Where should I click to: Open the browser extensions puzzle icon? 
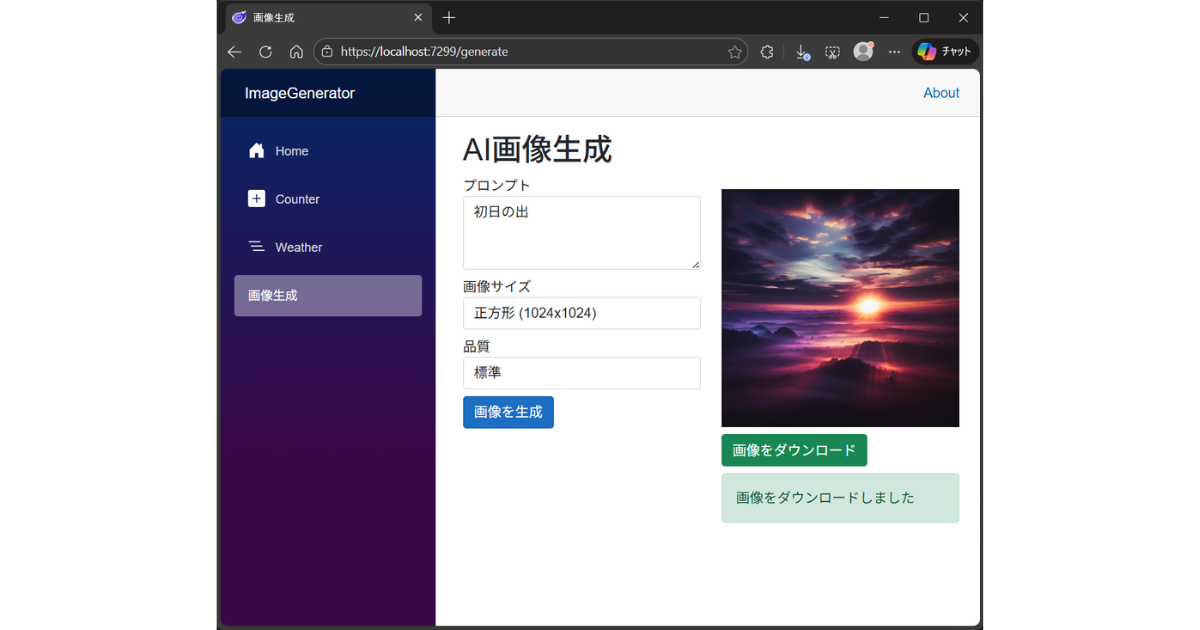(x=767, y=52)
